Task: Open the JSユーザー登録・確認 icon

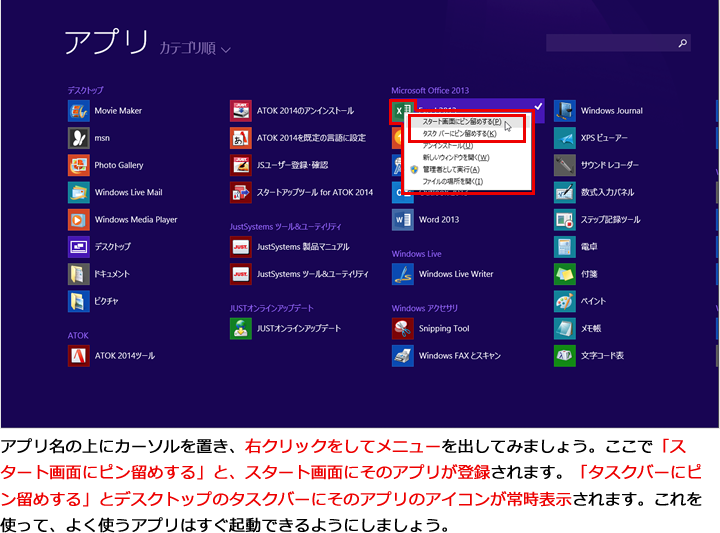Action: (x=241, y=165)
